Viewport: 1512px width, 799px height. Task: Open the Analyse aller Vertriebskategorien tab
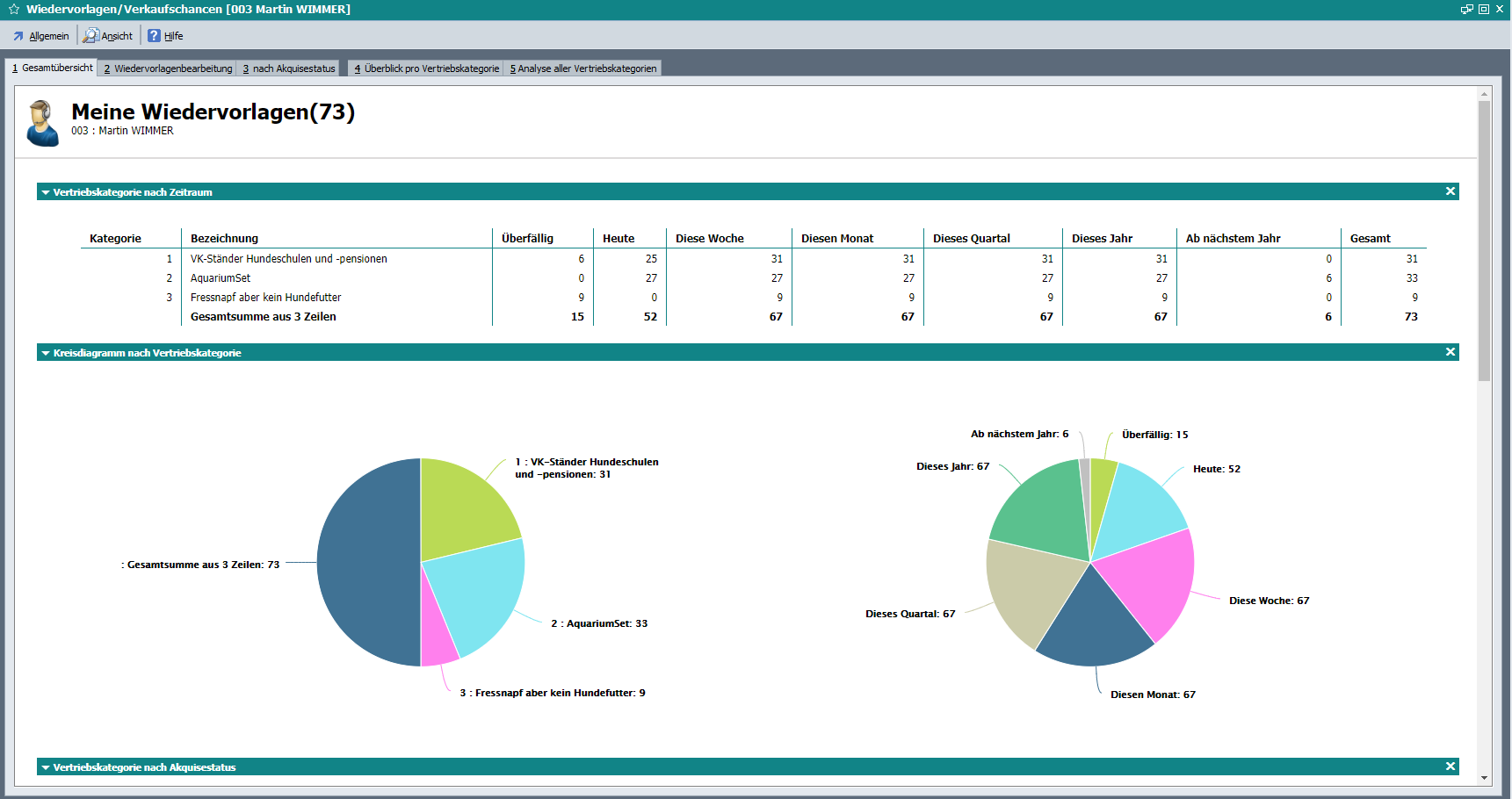click(583, 68)
